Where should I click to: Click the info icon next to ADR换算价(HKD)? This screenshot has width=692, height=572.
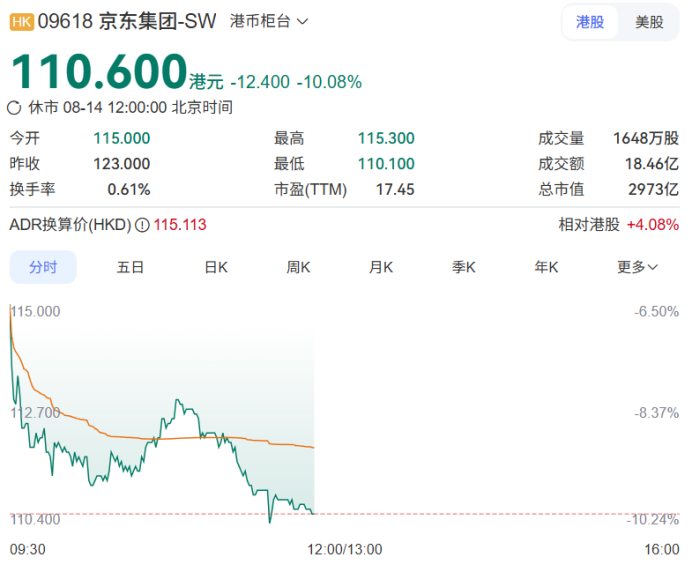[142, 225]
